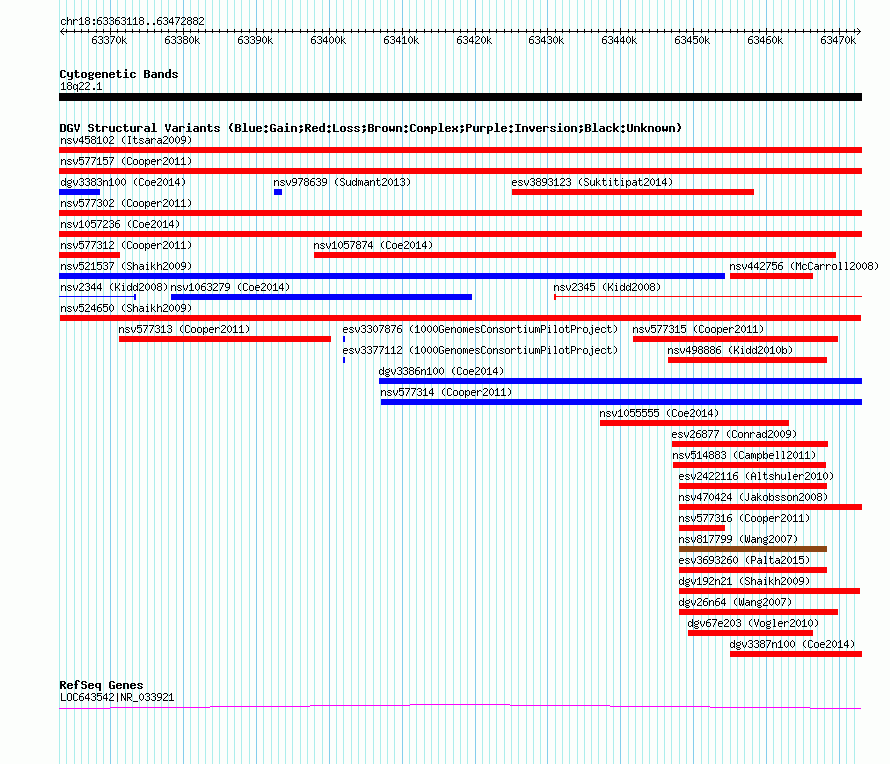The height and width of the screenshot is (764, 890).
Task: Click the black 18q22.1 cytogenetic band bar
Action: tap(460, 97)
